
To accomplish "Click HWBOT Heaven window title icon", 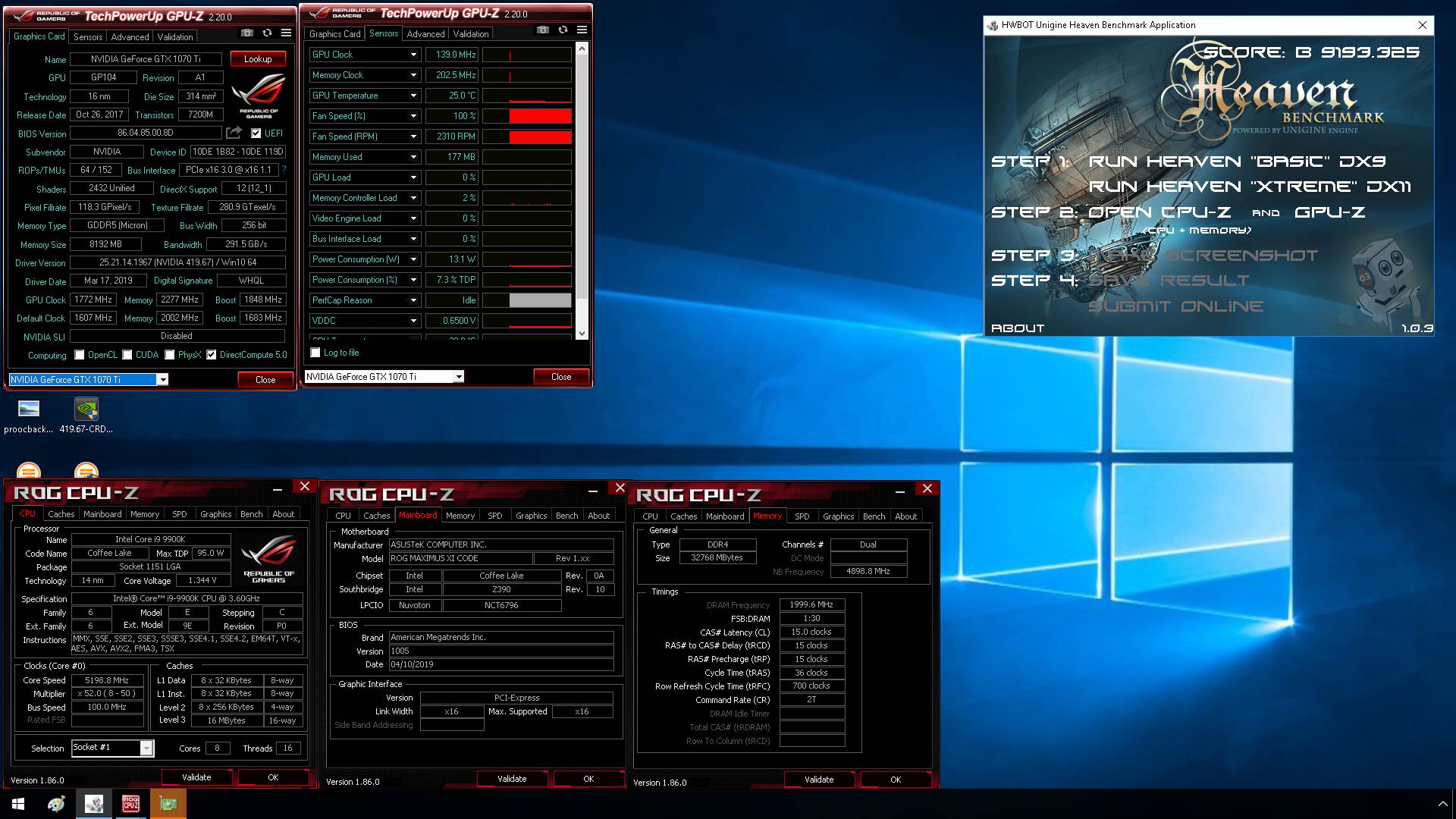I will 992,25.
